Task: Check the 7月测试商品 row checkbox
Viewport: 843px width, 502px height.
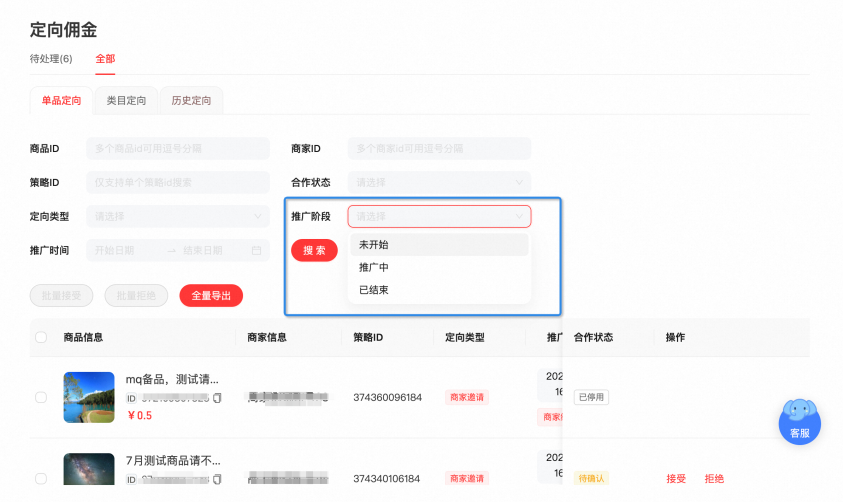Action: pos(41,478)
